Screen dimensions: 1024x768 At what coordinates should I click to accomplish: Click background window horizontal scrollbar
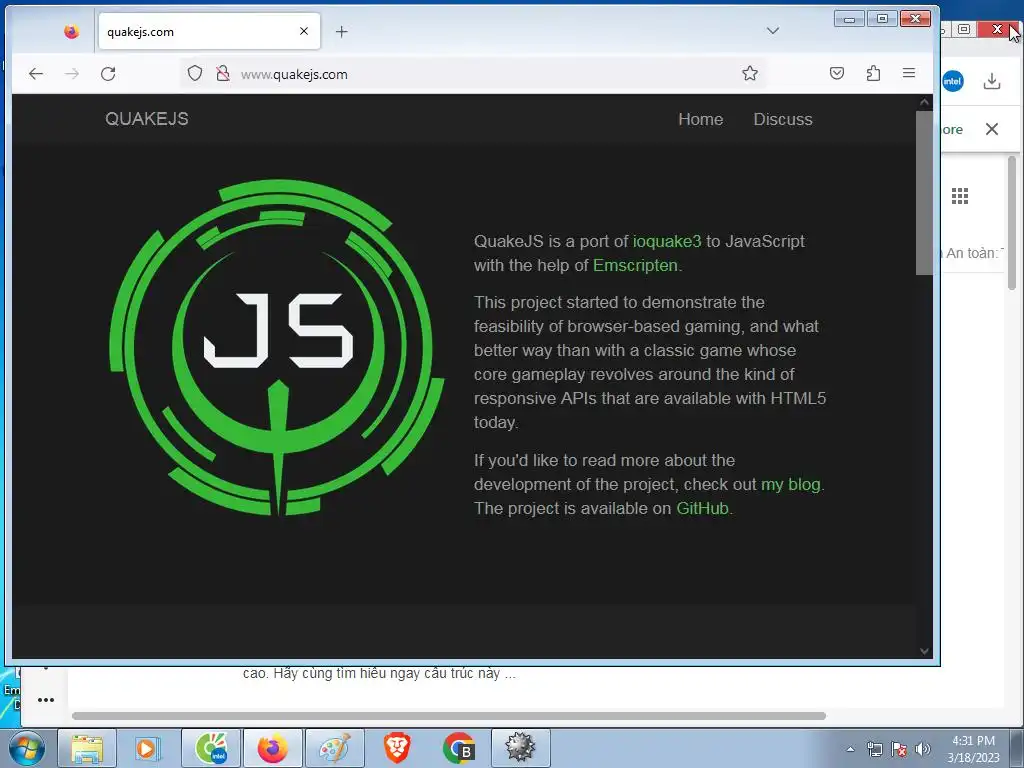[x=449, y=716]
